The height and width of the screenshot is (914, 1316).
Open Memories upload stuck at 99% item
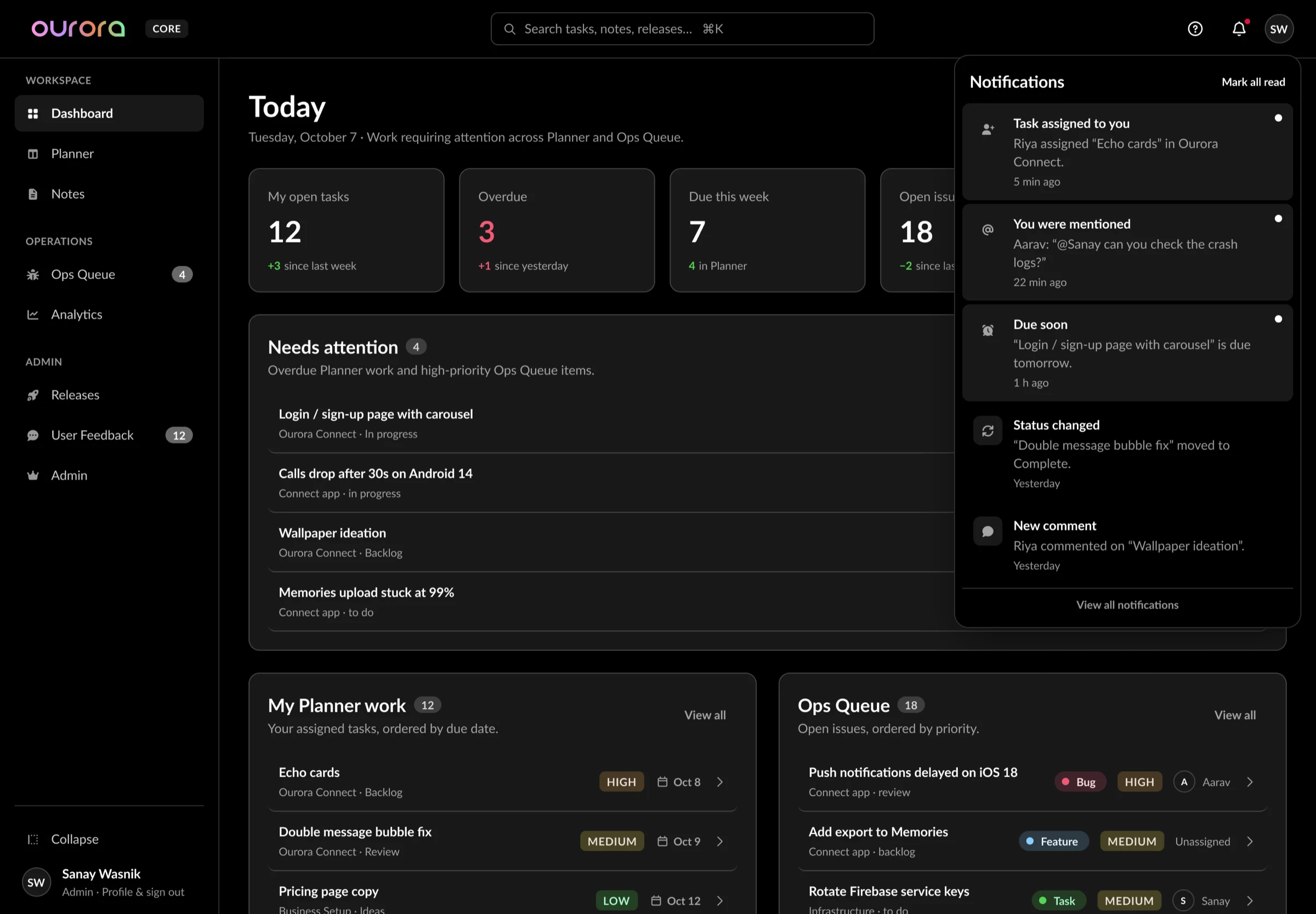click(x=611, y=602)
